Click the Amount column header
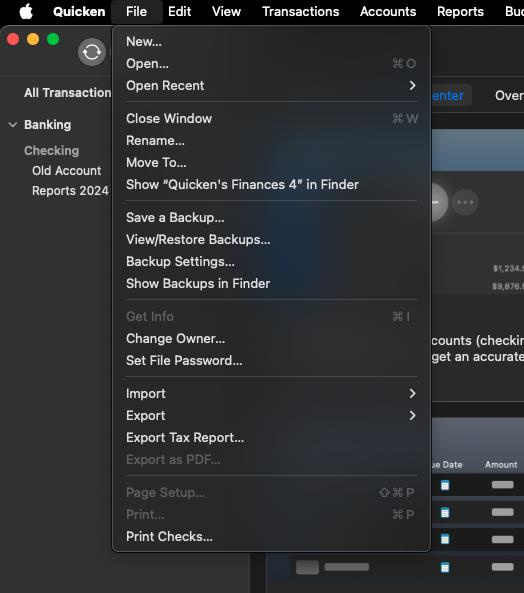Screen dimensions: 524x593 (501, 465)
